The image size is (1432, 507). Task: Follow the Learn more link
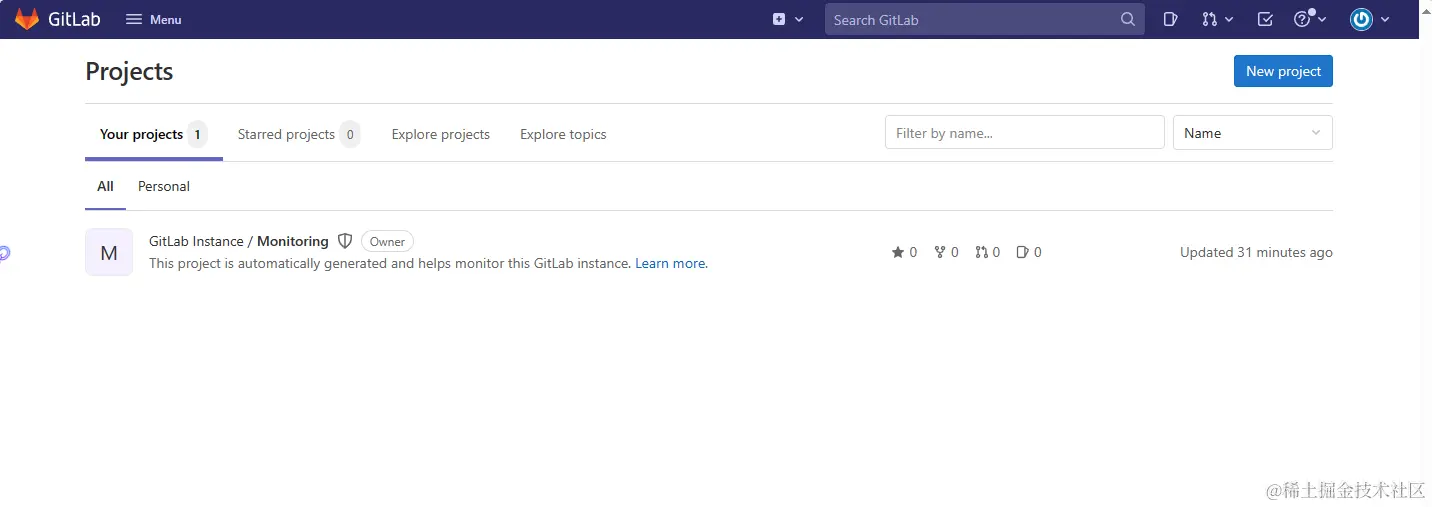click(671, 264)
